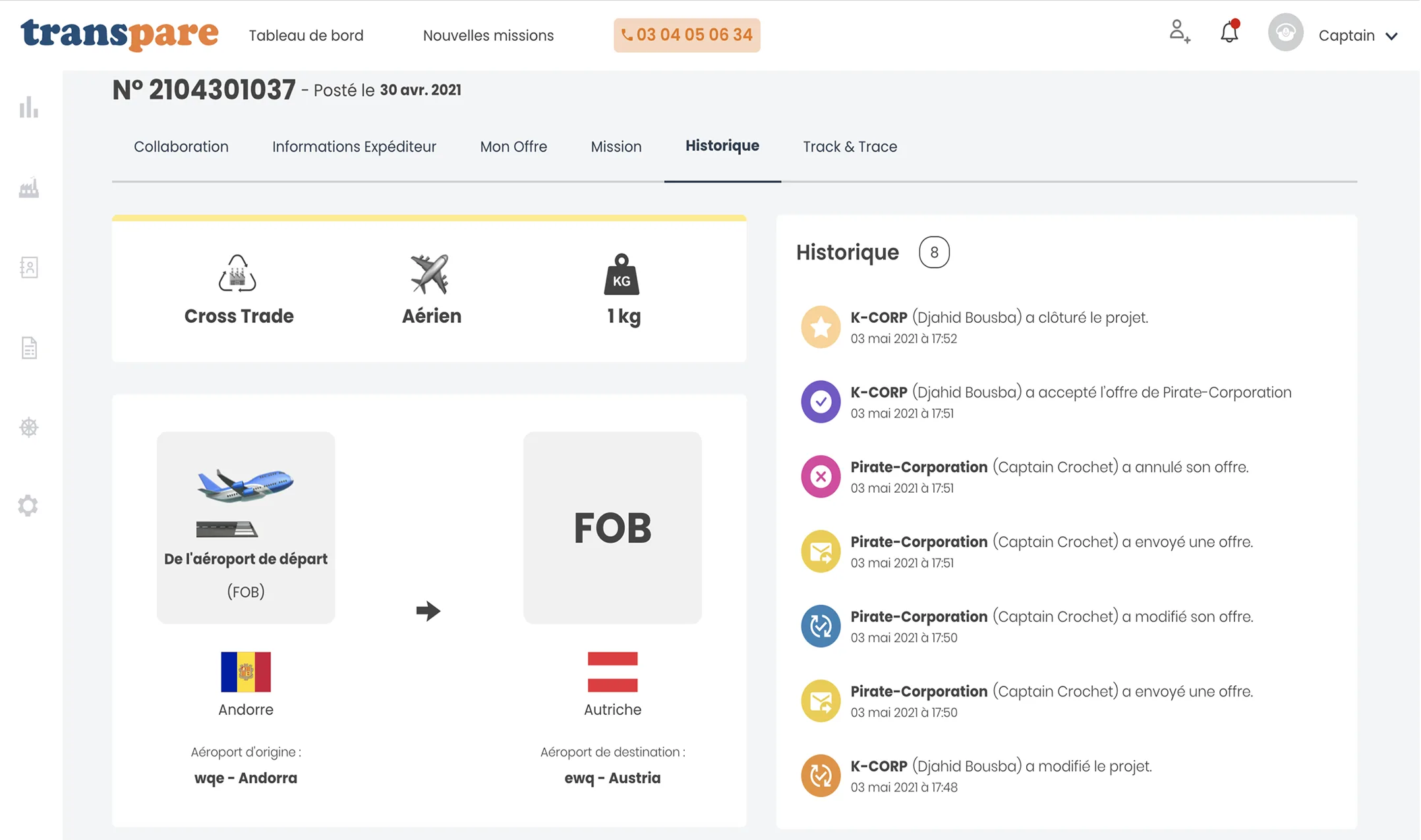Screen dimensions: 1421x840
Task: Click the purple checkmark accepted-offer icon
Action: point(821,401)
